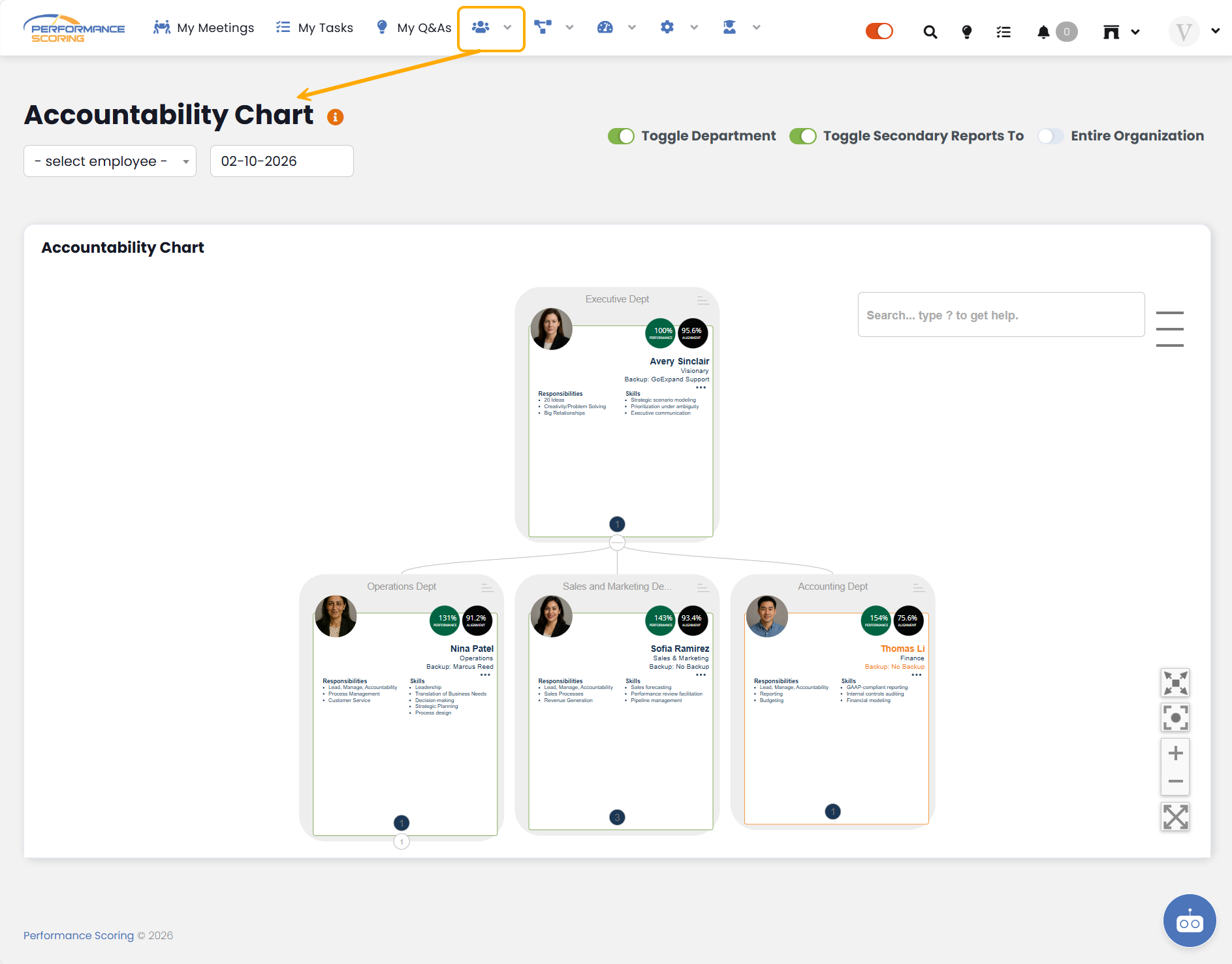
Task: Click the search magnifier icon in header
Action: [930, 32]
